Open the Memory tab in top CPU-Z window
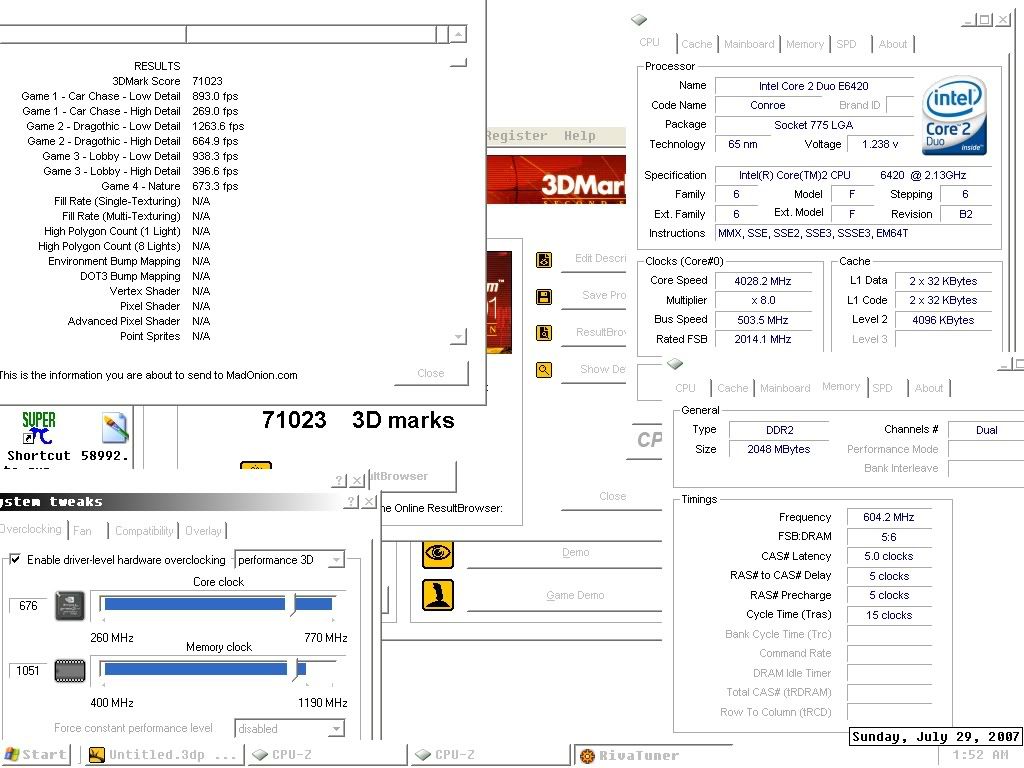 [x=805, y=44]
